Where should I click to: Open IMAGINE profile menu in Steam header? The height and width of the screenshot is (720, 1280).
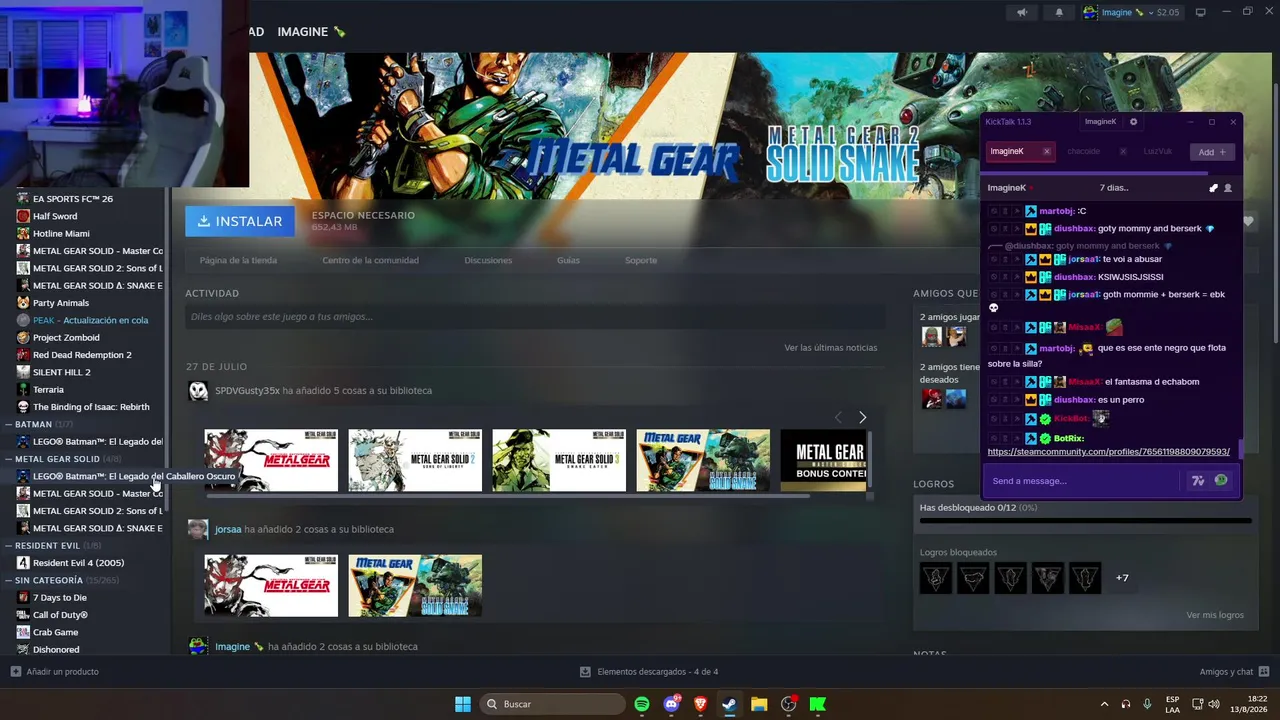tap(311, 32)
